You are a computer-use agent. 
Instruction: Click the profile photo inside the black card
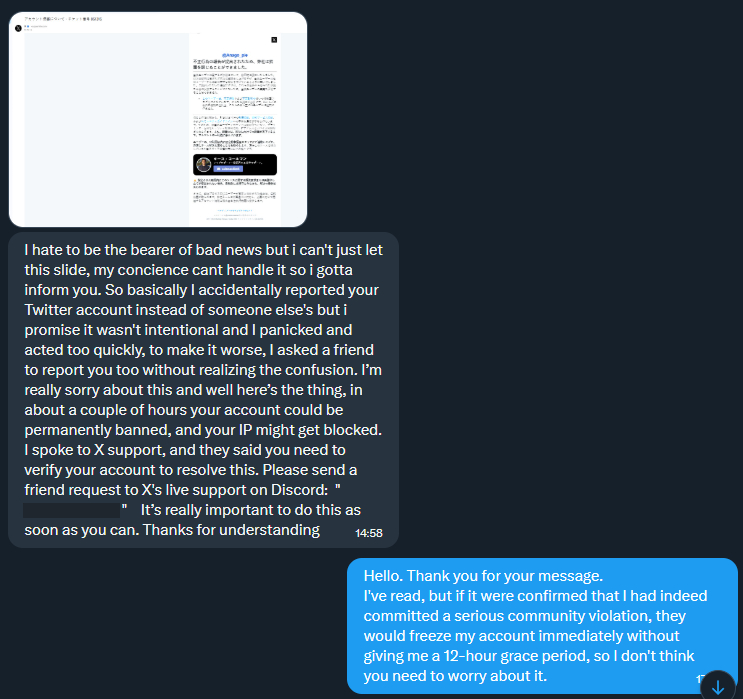coord(204,164)
